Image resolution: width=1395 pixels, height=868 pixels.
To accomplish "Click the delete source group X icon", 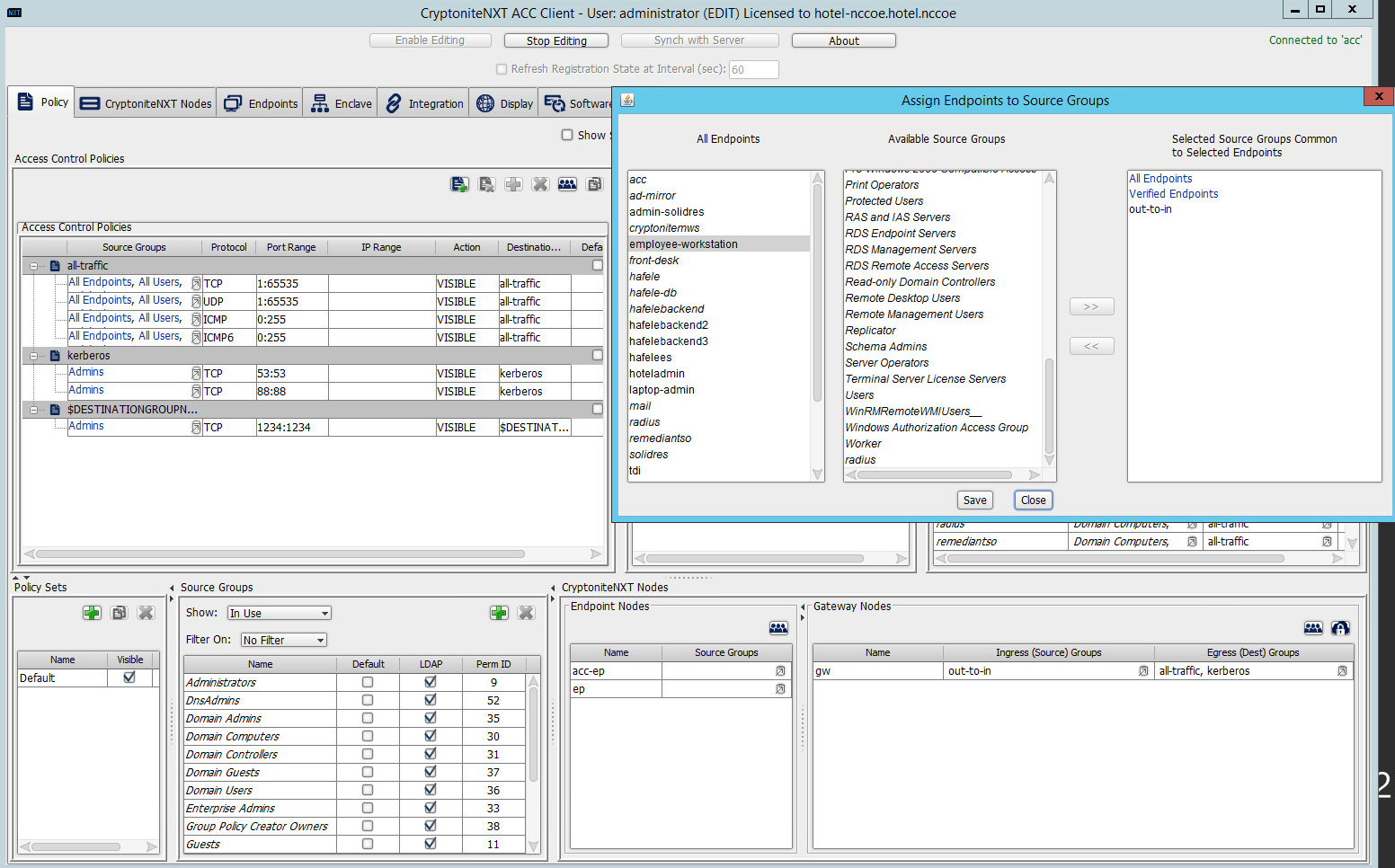I will pyautogui.click(x=526, y=613).
